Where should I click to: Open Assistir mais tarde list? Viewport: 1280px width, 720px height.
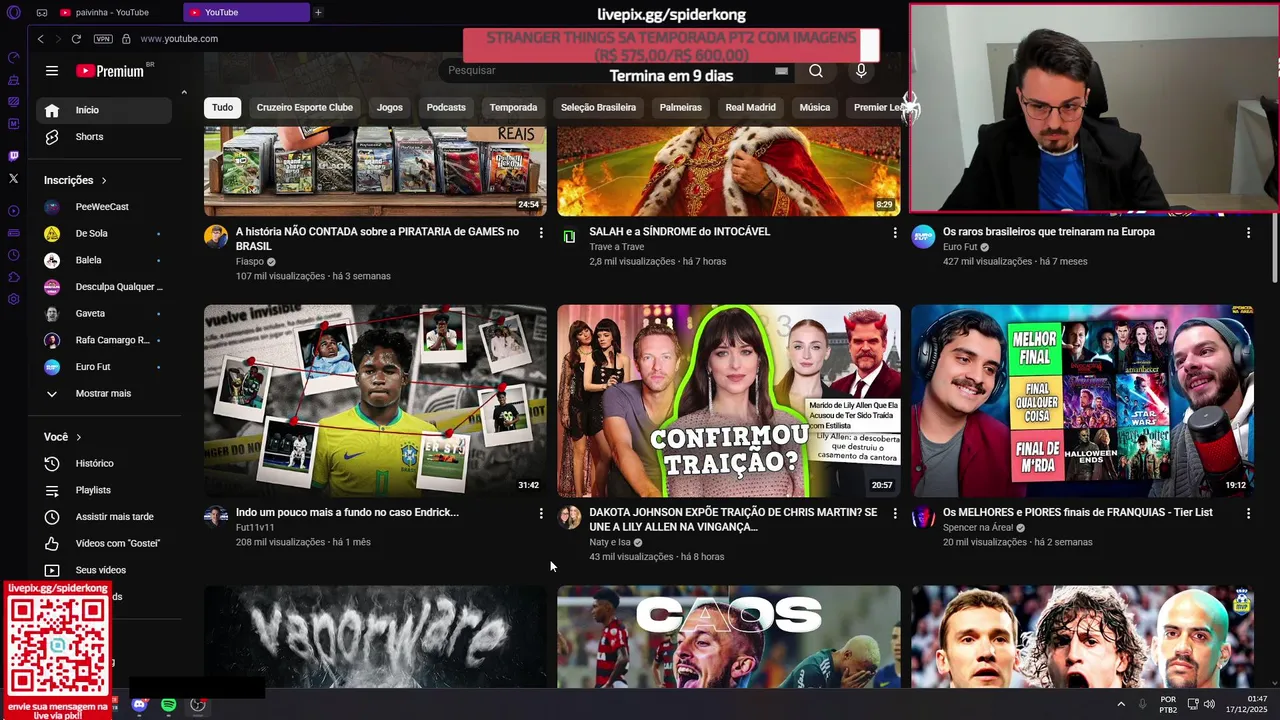coord(103,517)
